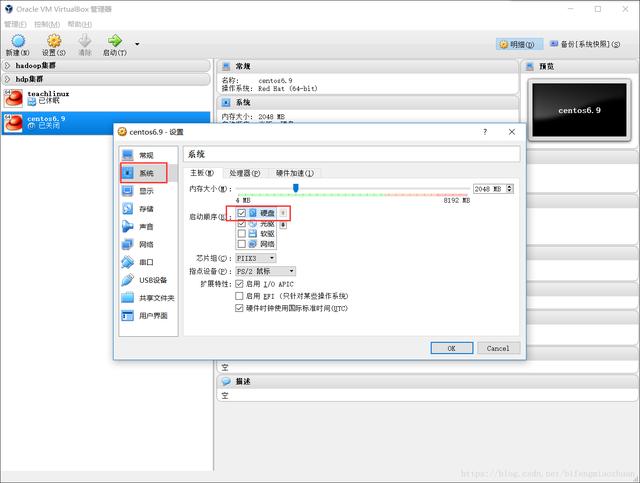Toggle the hardware clock UTC checkbox
This screenshot has width=640, height=483.
[x=239, y=308]
